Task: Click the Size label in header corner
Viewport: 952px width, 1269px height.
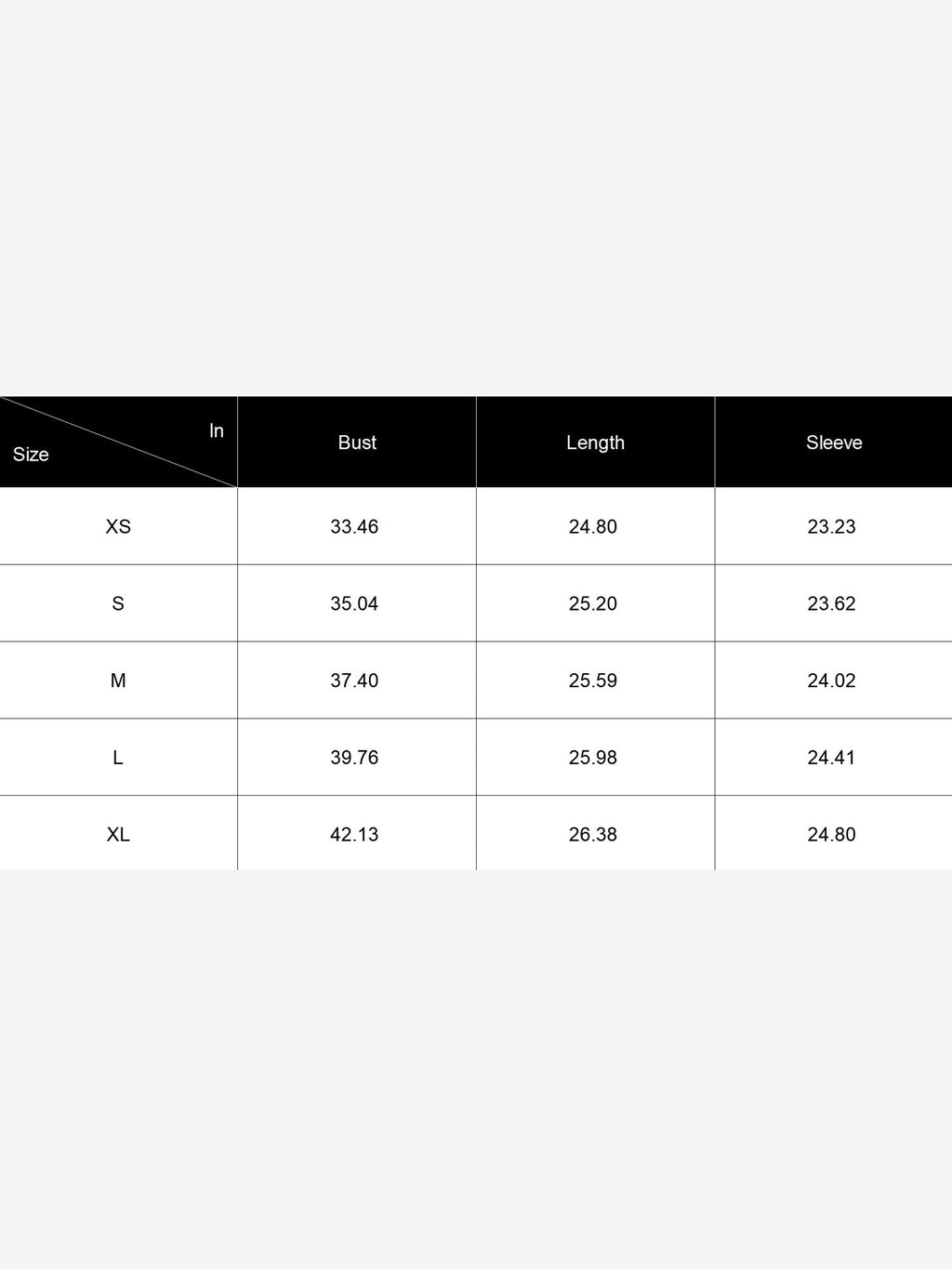Action: coord(31,455)
